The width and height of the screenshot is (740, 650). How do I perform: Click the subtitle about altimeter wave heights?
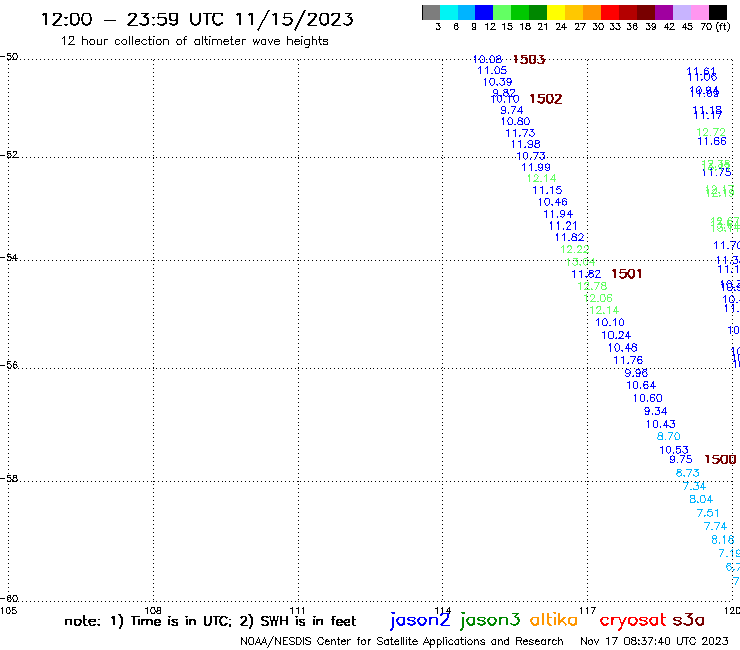[194, 41]
